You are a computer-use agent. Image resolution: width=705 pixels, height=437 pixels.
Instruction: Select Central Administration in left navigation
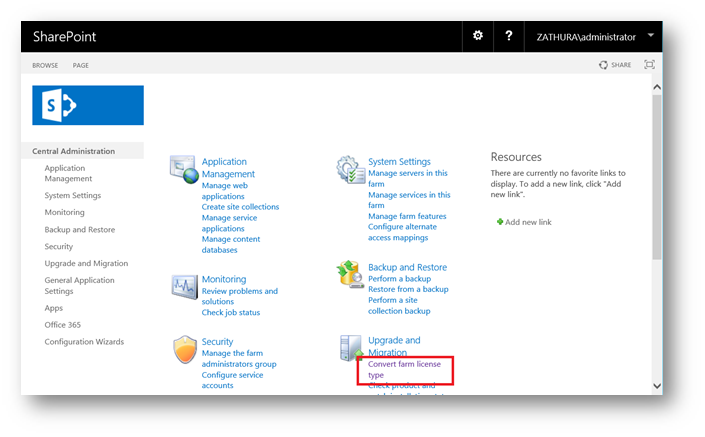click(73, 151)
